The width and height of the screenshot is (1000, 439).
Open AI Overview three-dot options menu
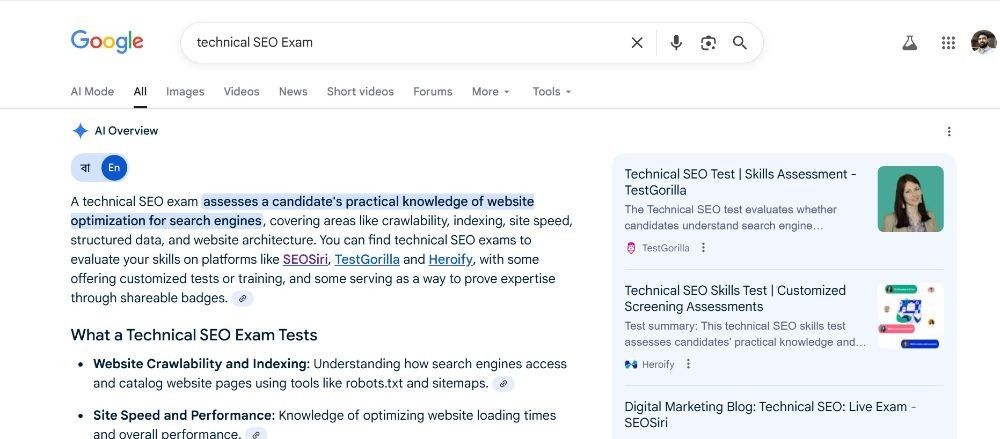[949, 131]
